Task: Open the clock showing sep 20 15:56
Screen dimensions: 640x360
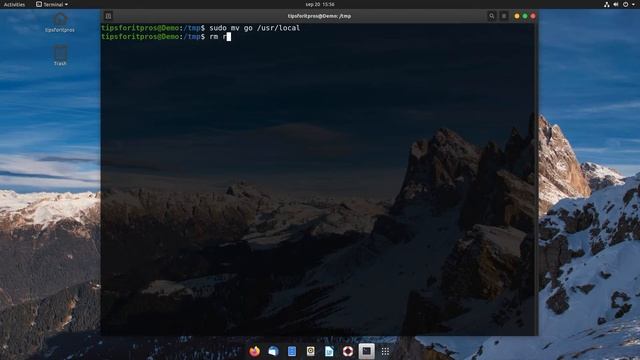Action: click(320, 4)
